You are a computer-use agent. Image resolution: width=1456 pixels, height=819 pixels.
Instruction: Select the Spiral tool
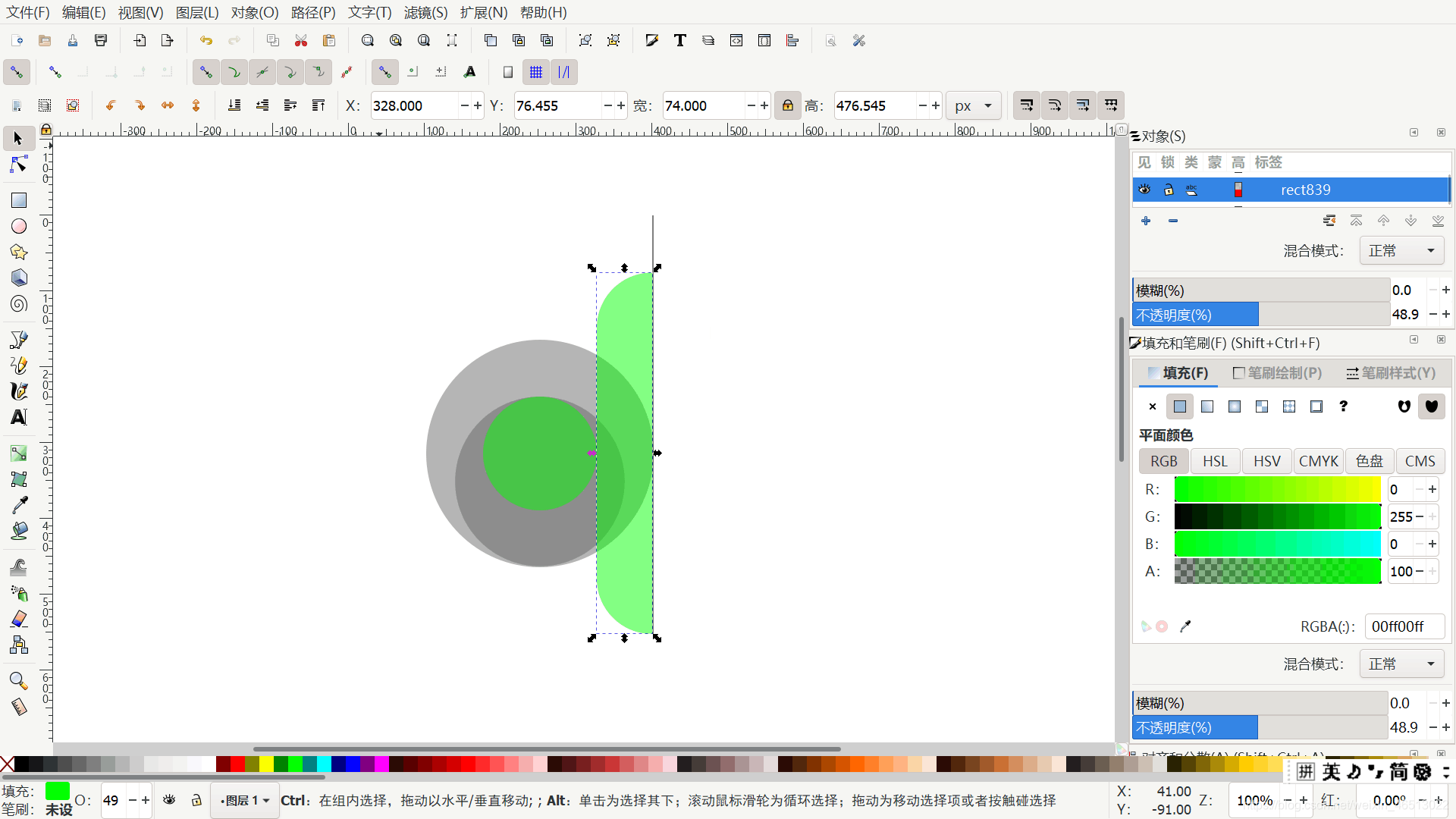coord(19,304)
